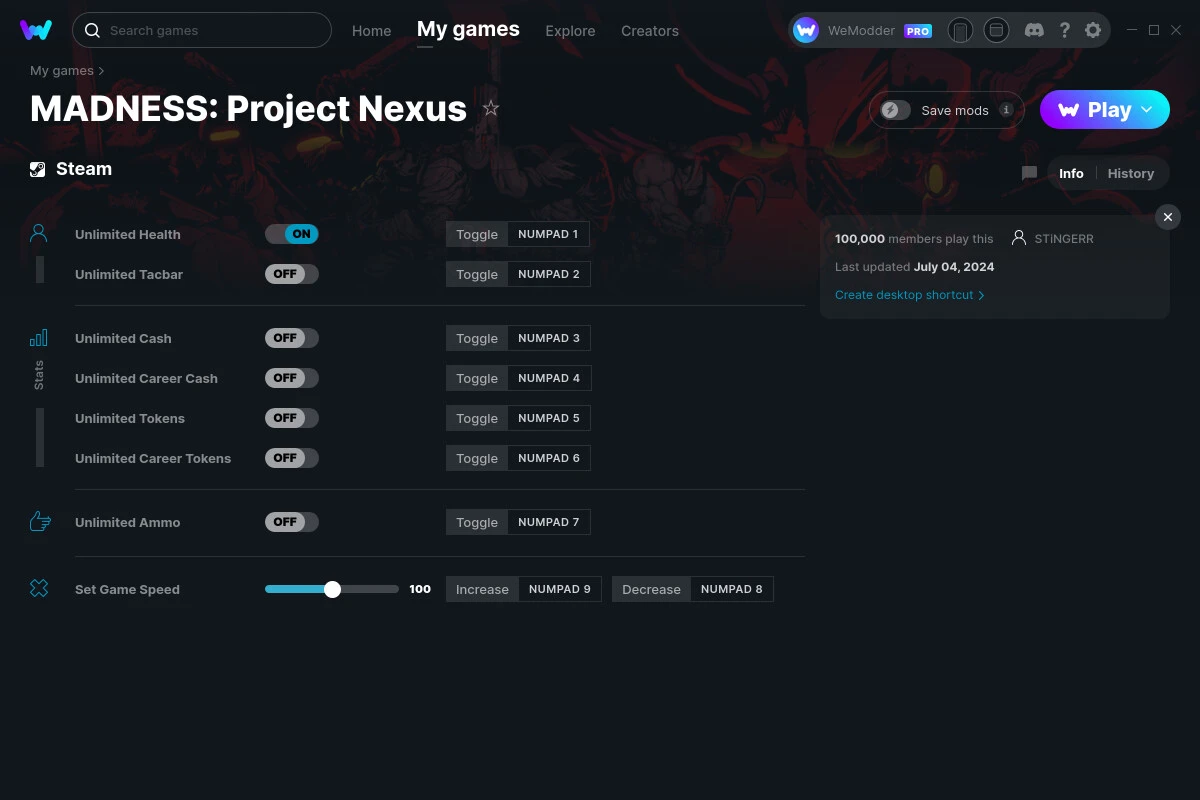This screenshot has height=800, width=1200.
Task: Click the icon next to Set Game Speed
Action: pyautogui.click(x=38, y=588)
